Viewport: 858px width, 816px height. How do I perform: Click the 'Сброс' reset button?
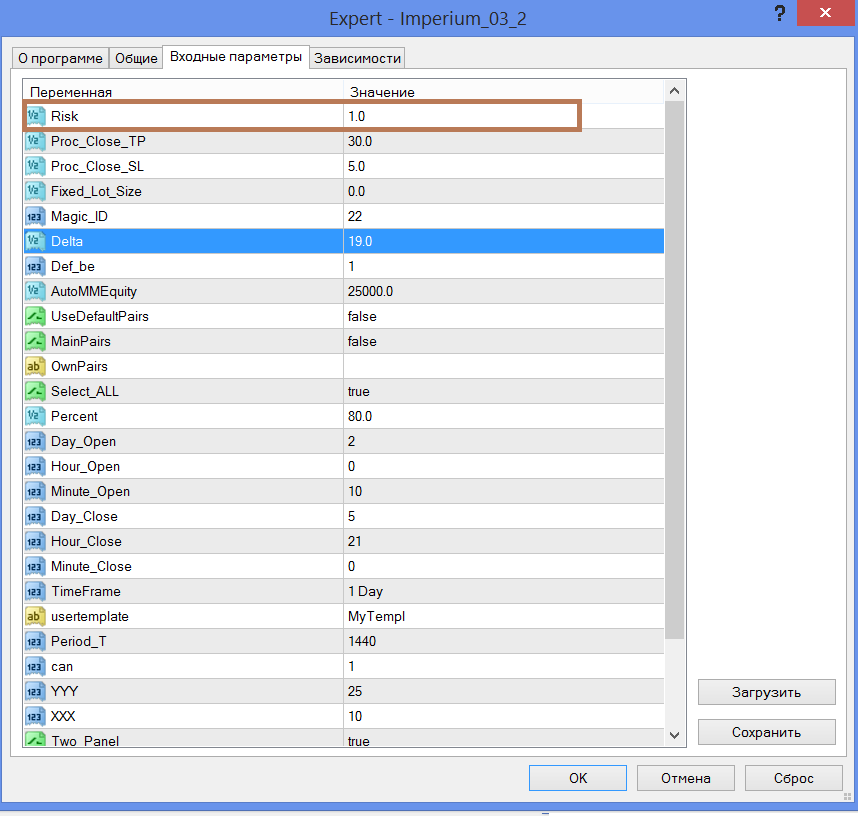pos(793,778)
